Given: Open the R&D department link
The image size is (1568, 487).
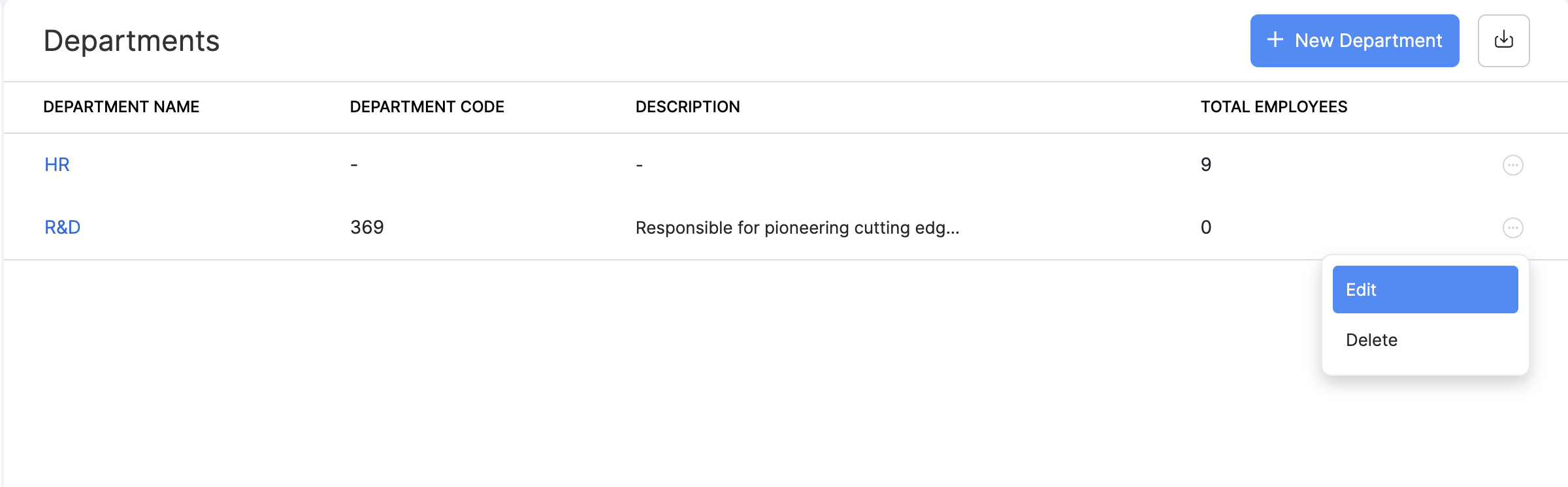Looking at the screenshot, I should (63, 227).
